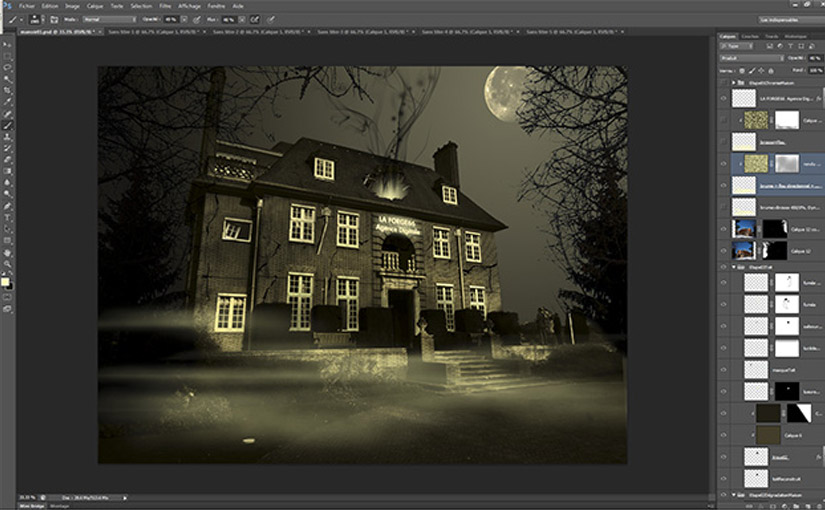The image size is (825, 510).
Task: Open the Affichage menu
Action: coord(189,6)
